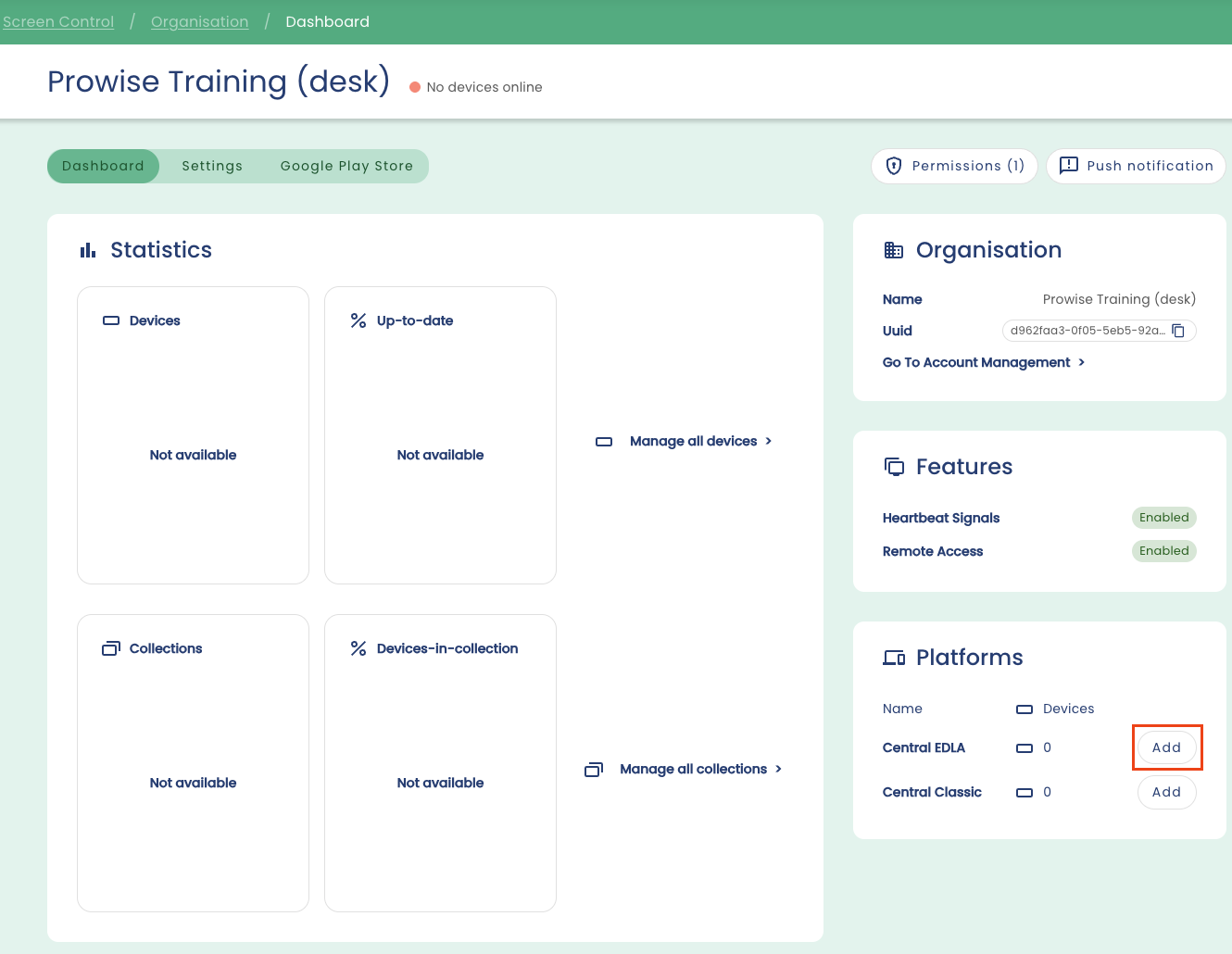Add a Central Classic platform
Viewport: 1232px width, 954px height.
[x=1166, y=792]
